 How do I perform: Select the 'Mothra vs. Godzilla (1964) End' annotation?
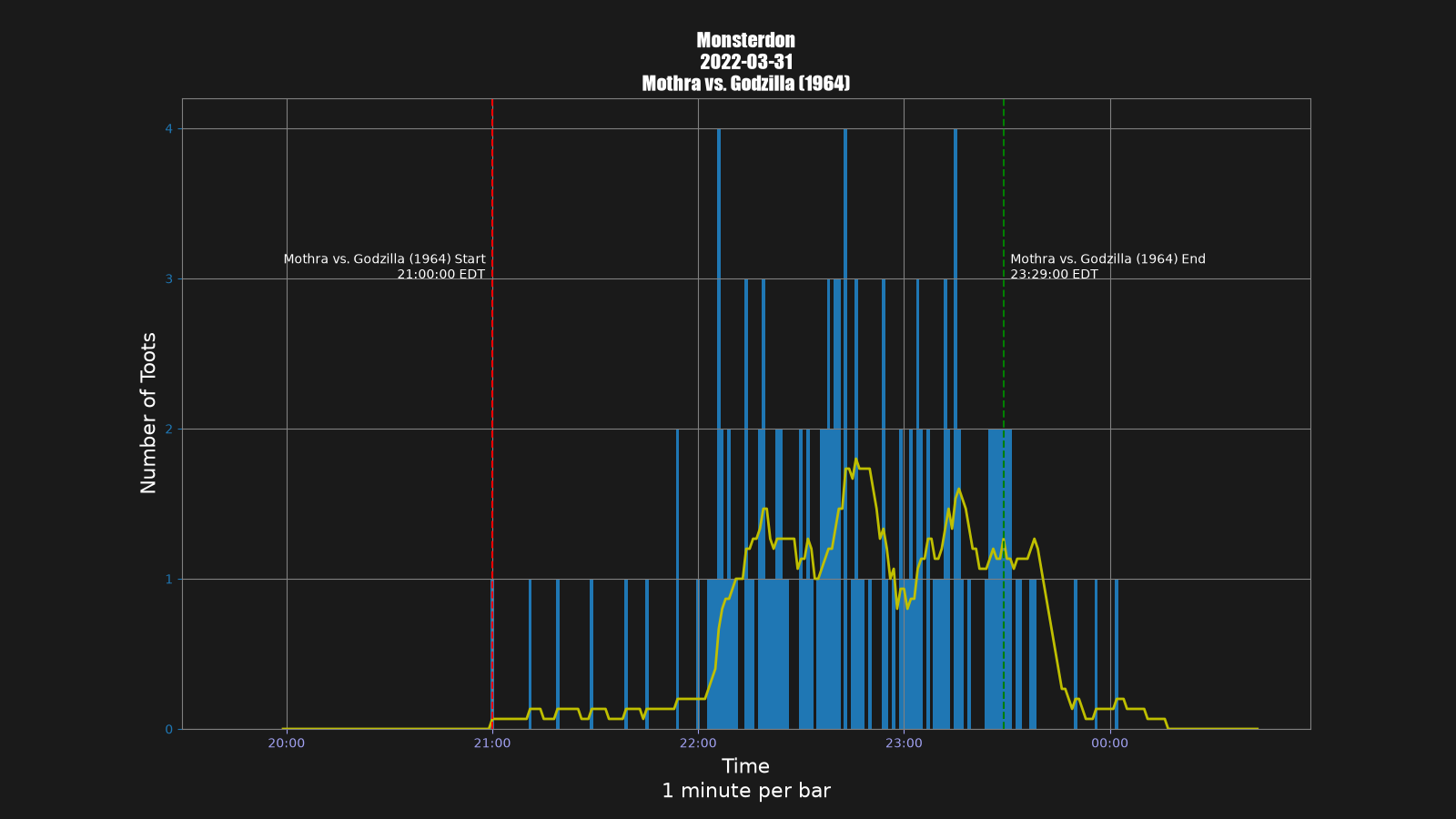(1107, 259)
